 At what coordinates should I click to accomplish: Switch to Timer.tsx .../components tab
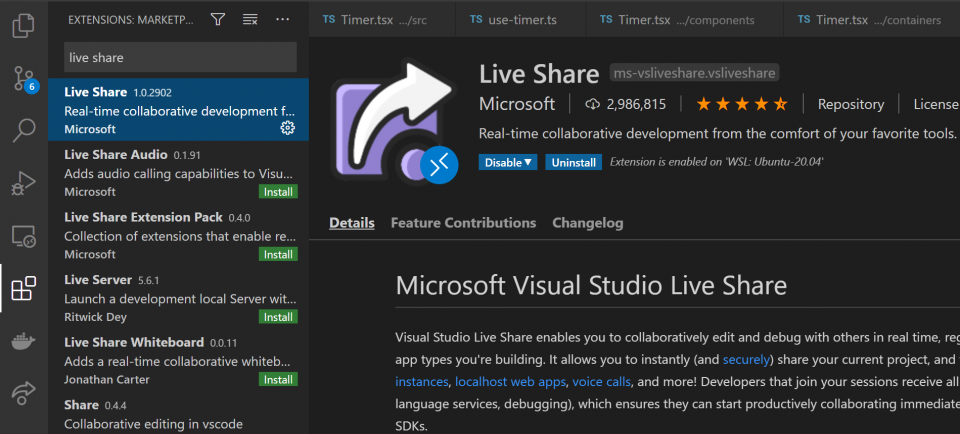pos(684,20)
